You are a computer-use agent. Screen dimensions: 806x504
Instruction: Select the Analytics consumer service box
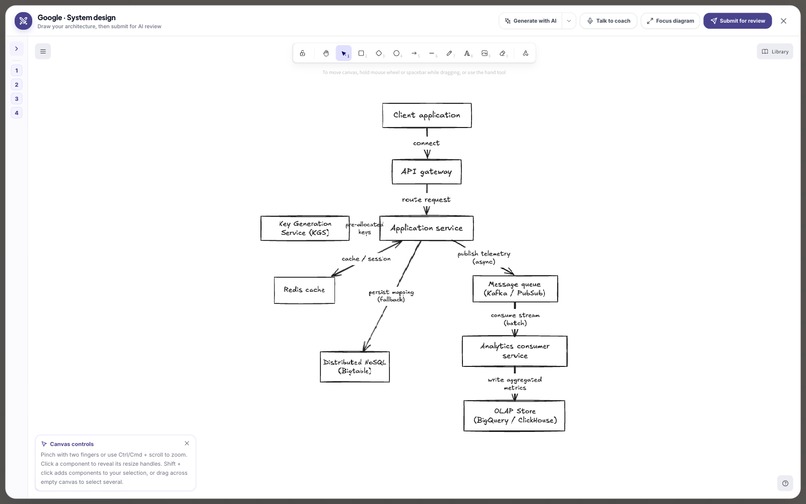point(515,351)
